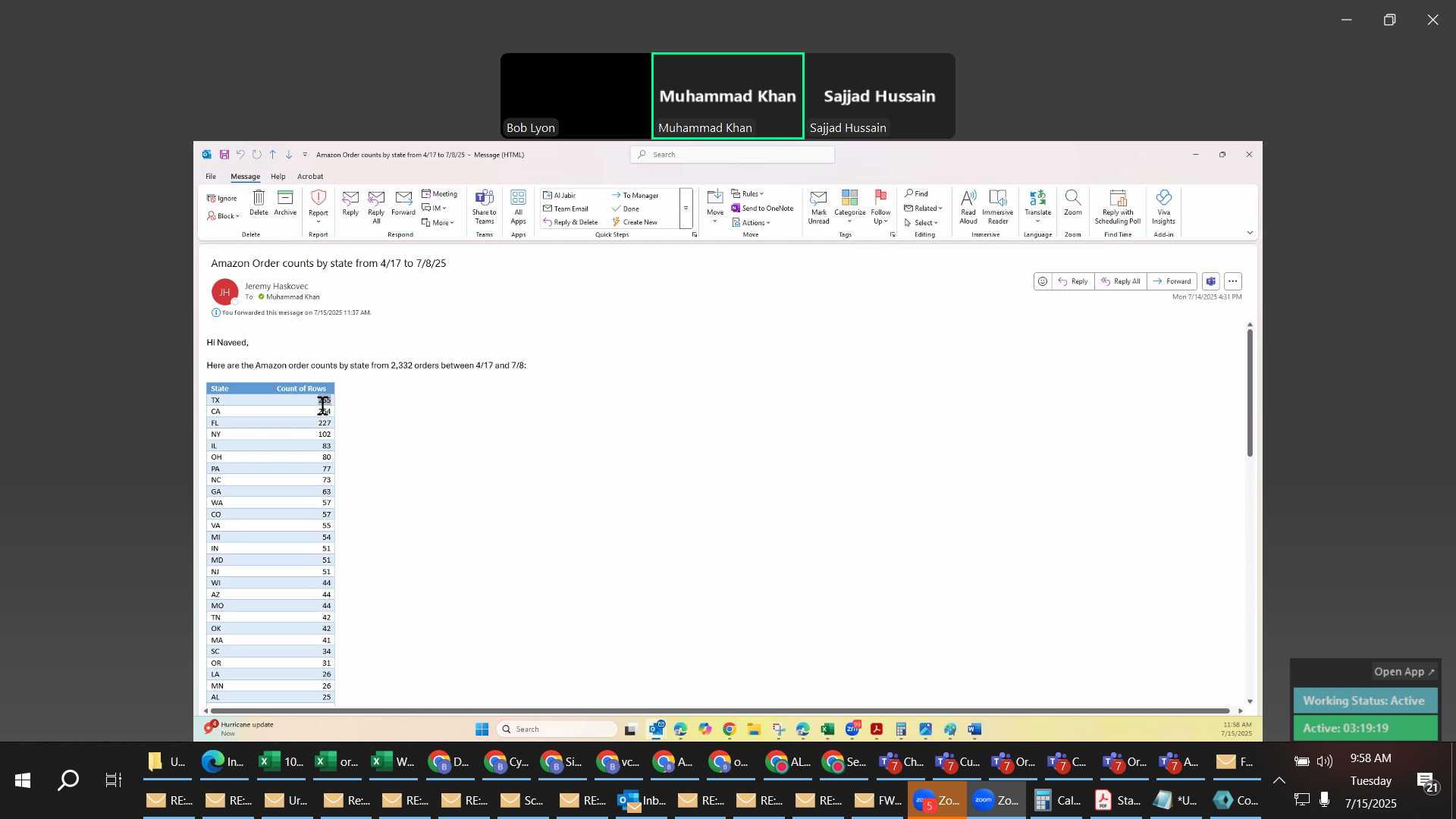Open All Apps icon

[x=519, y=206]
